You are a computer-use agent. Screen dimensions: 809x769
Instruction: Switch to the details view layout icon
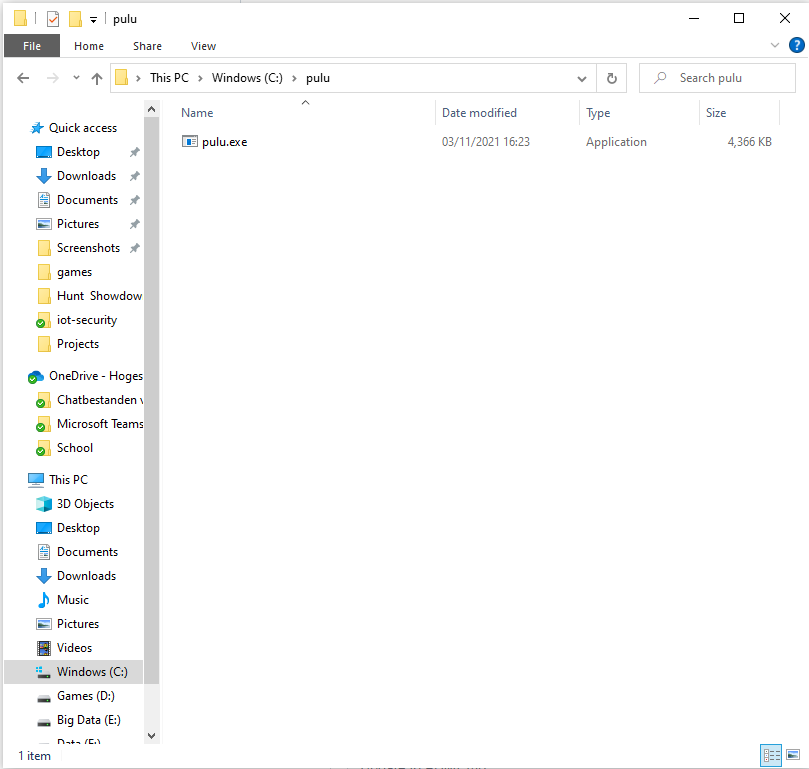click(771, 756)
